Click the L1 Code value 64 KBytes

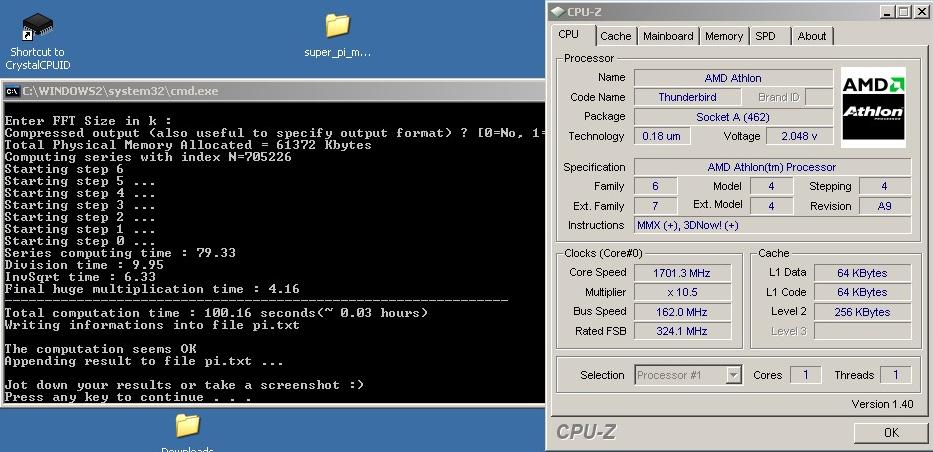click(x=862, y=292)
